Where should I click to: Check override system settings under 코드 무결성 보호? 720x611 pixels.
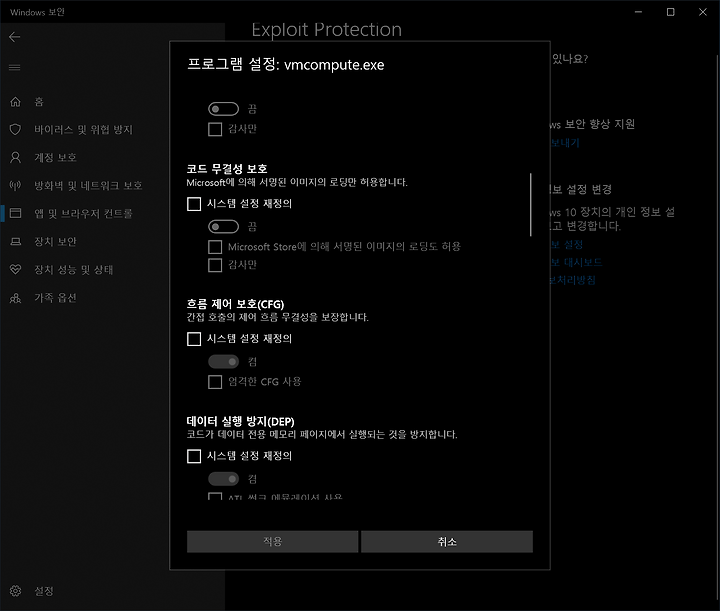(x=194, y=204)
